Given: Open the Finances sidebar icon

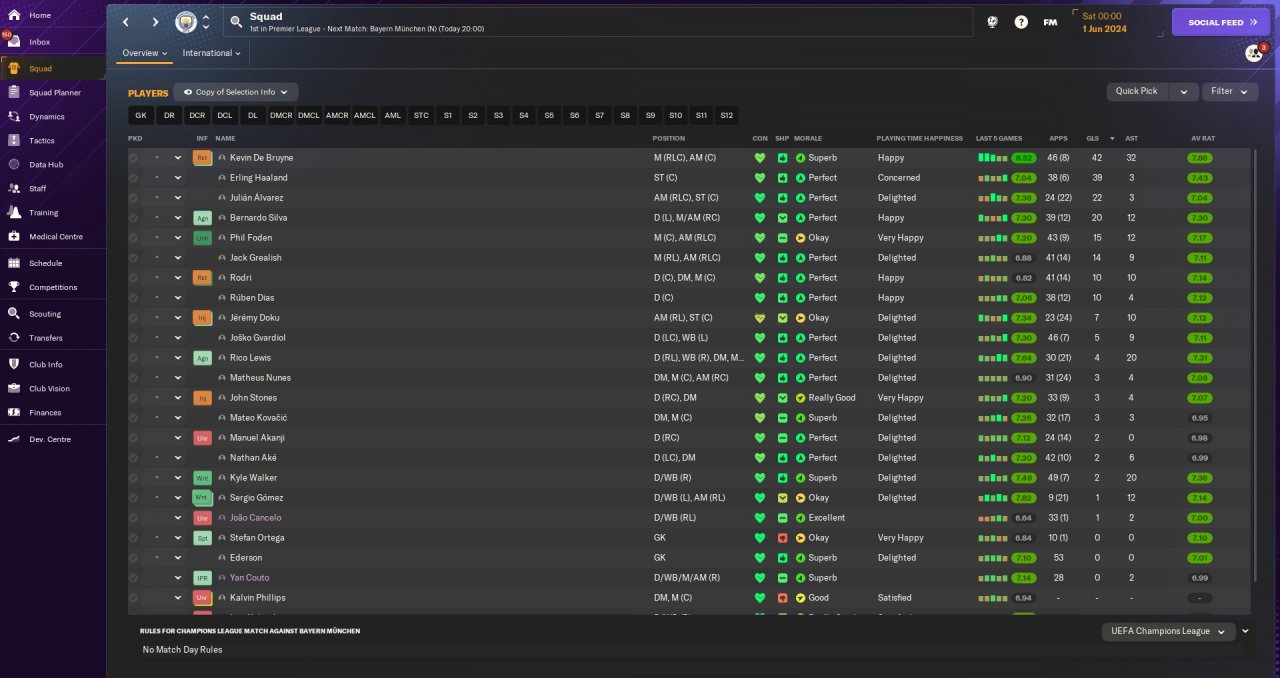Looking at the screenshot, I should click(14, 412).
